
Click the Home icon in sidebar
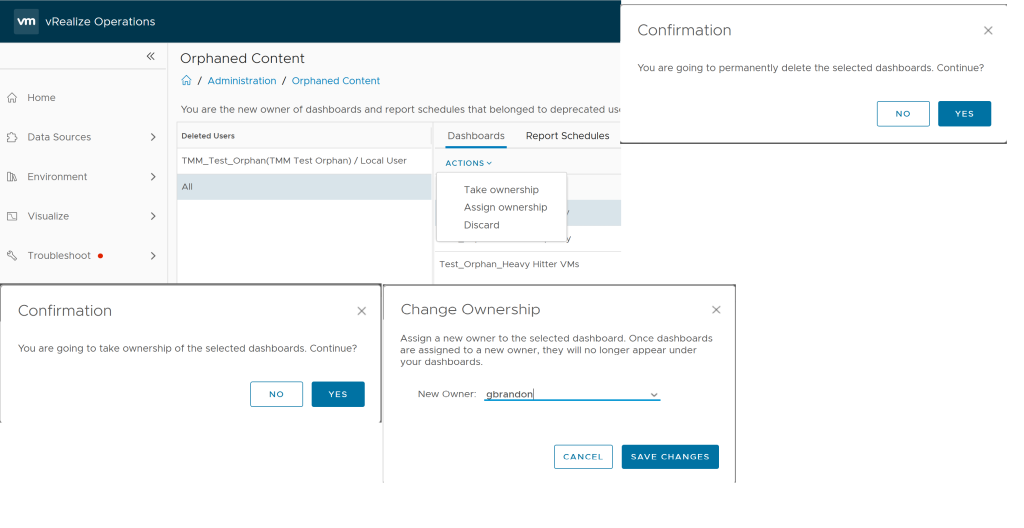point(12,98)
